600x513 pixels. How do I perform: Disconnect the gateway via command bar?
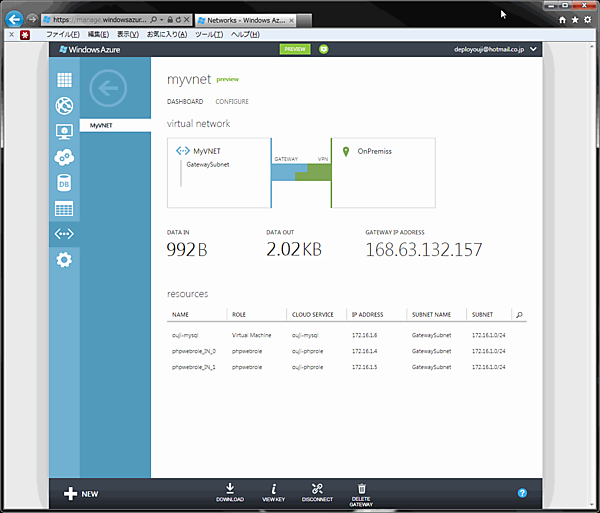pos(317,492)
